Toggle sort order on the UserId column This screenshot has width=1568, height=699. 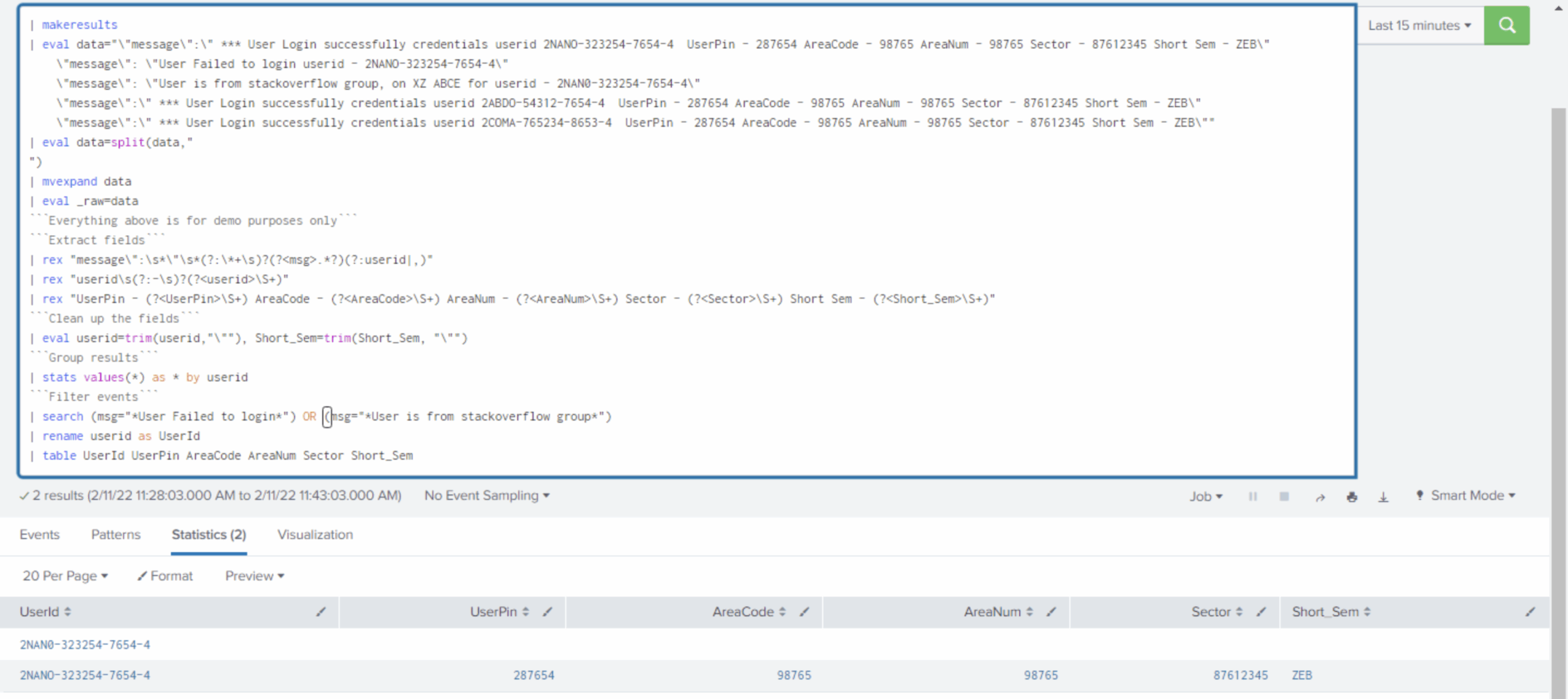click(x=67, y=611)
